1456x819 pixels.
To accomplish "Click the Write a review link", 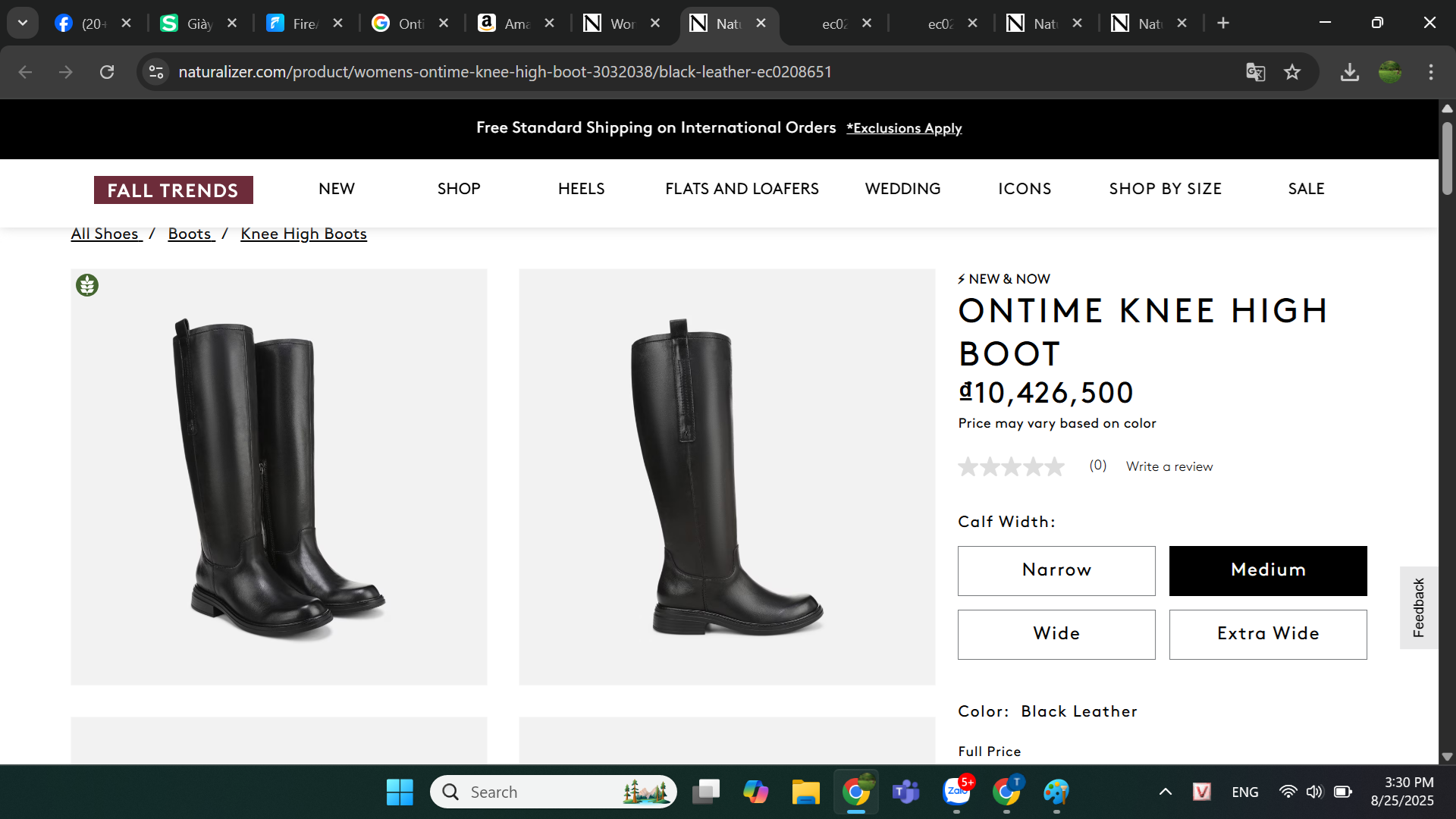I will (1169, 466).
